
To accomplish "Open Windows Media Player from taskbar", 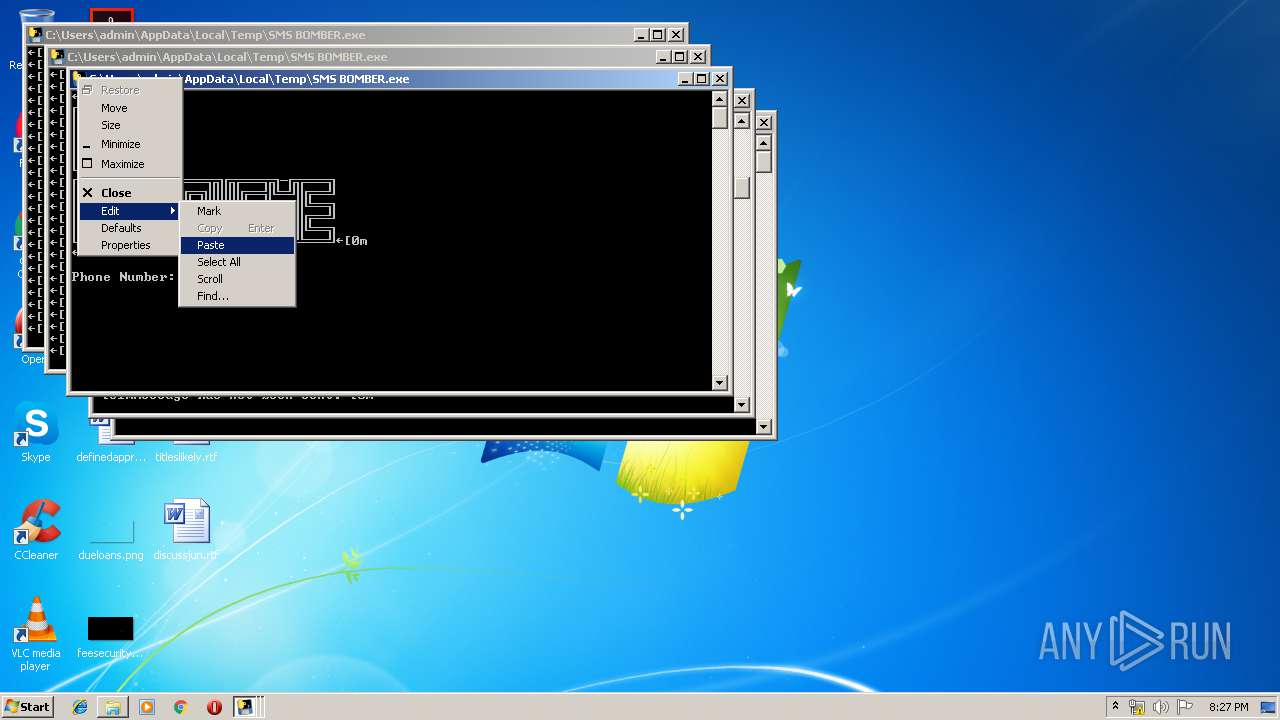I will pos(147,707).
